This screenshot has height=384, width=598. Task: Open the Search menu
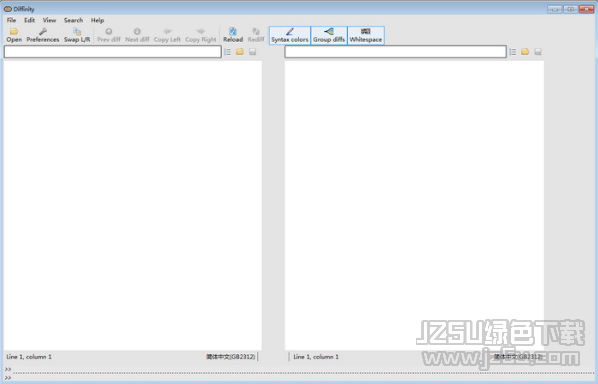(73, 20)
